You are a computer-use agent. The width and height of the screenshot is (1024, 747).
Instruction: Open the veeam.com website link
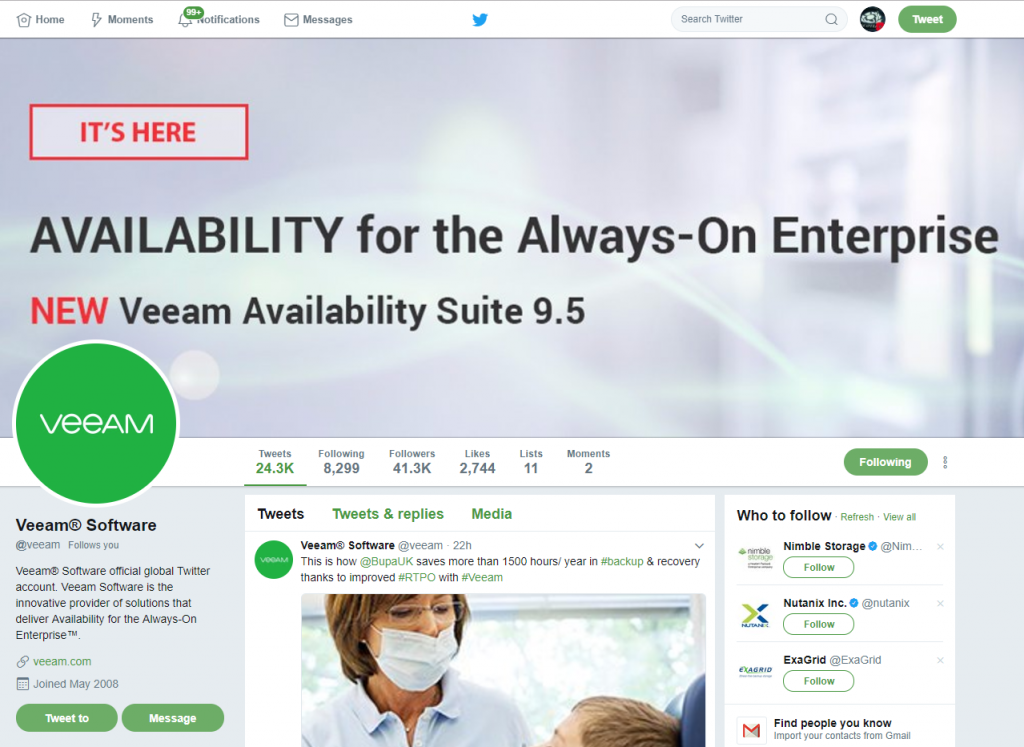point(62,661)
